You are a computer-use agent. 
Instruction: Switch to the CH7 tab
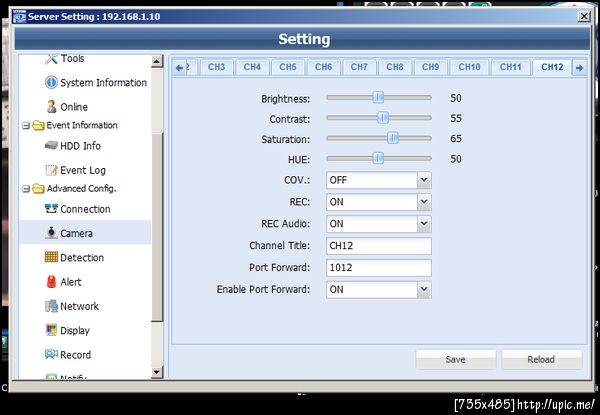(359, 67)
